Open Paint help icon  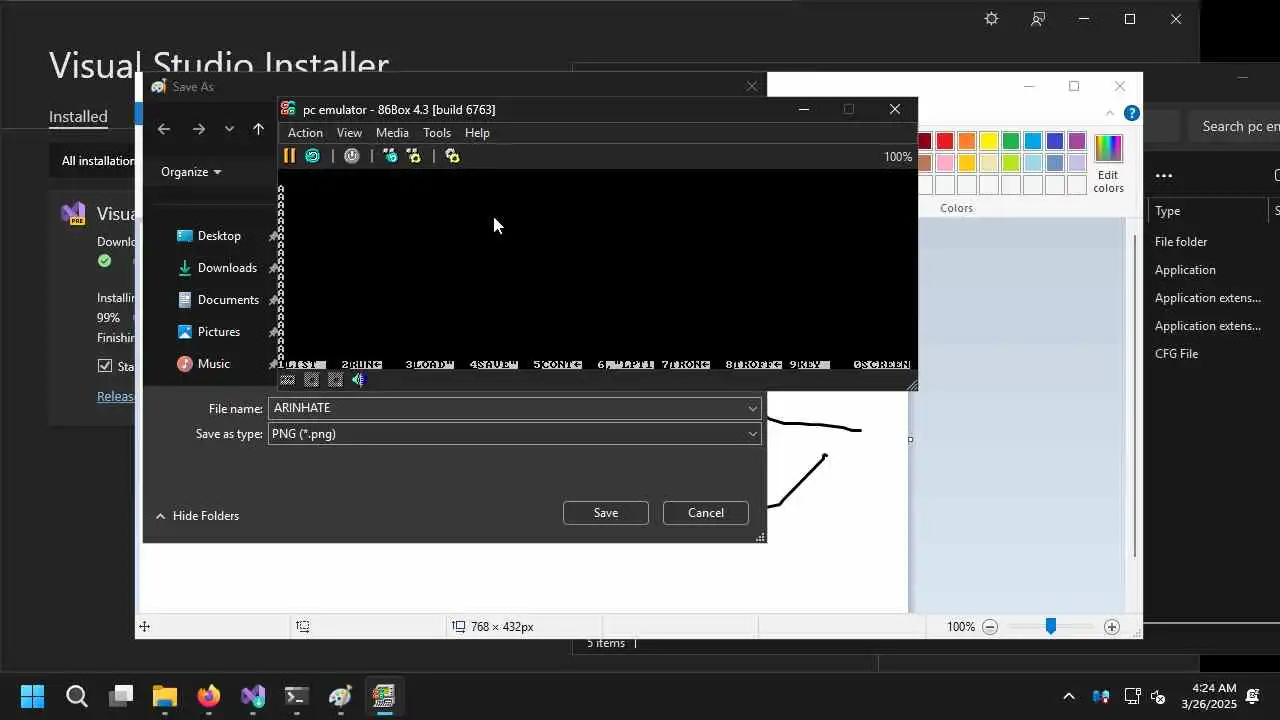1131,114
